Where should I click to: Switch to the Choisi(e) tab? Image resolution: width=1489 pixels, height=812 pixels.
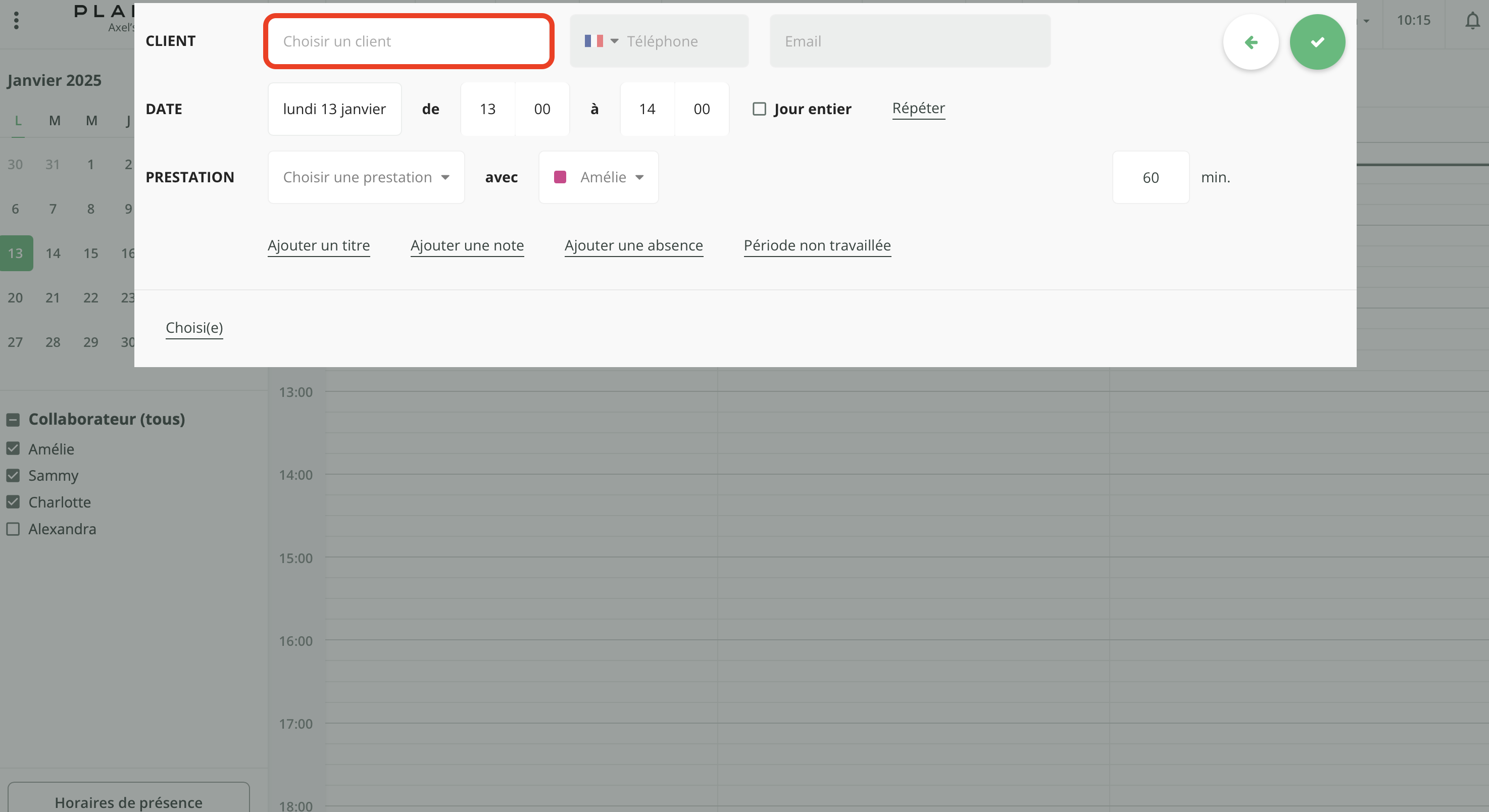coord(194,327)
